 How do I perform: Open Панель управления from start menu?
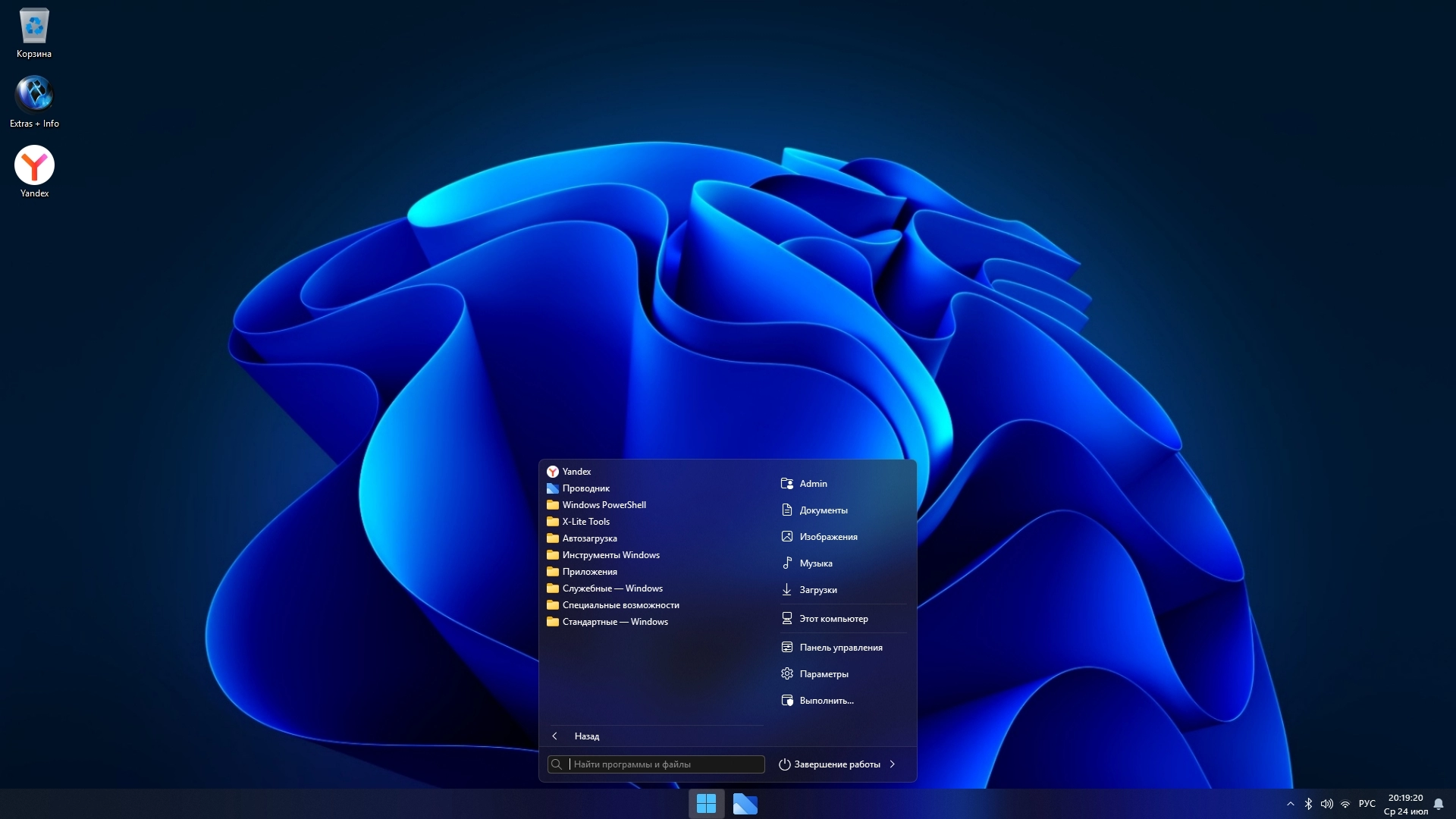pyautogui.click(x=840, y=648)
